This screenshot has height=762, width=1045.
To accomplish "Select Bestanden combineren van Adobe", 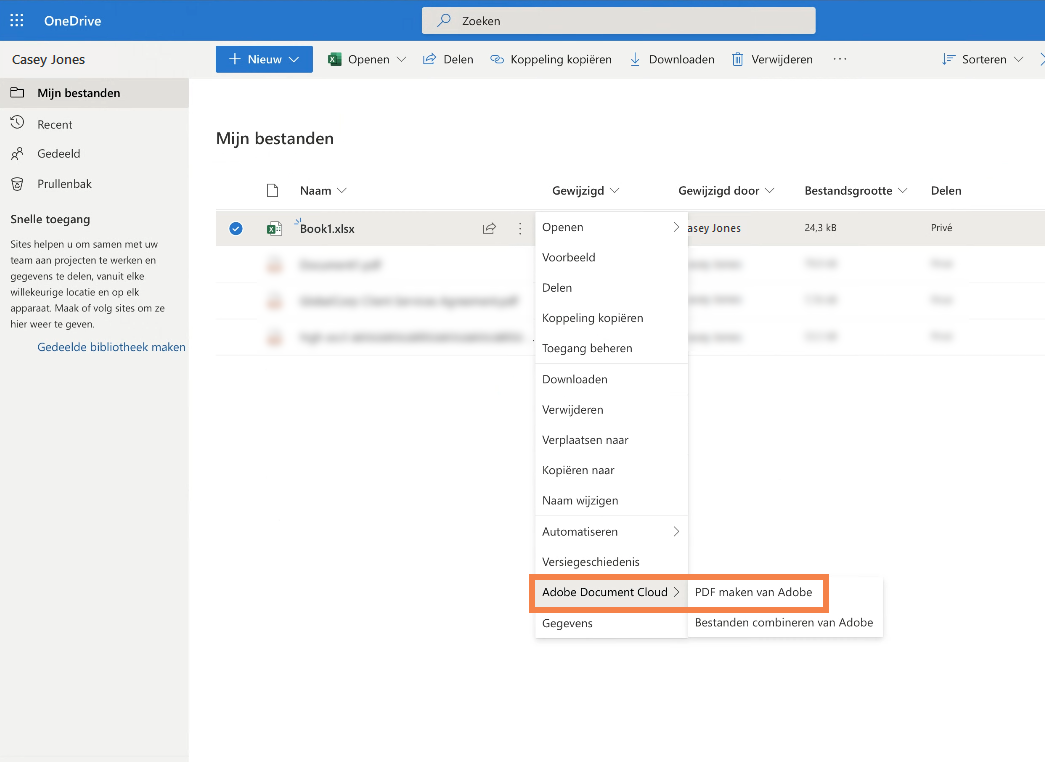I will (785, 623).
